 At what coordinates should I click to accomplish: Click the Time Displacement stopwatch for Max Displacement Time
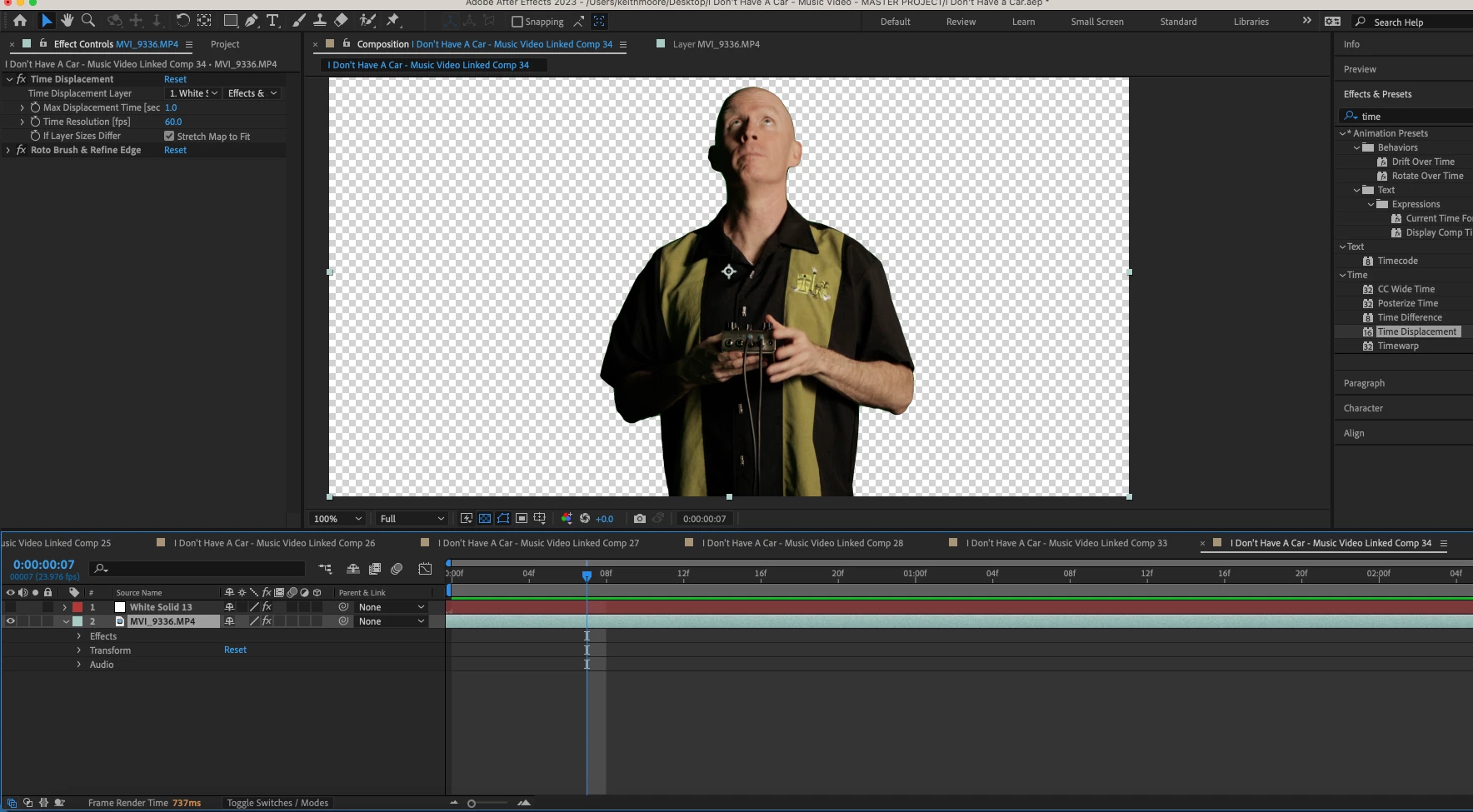point(35,107)
